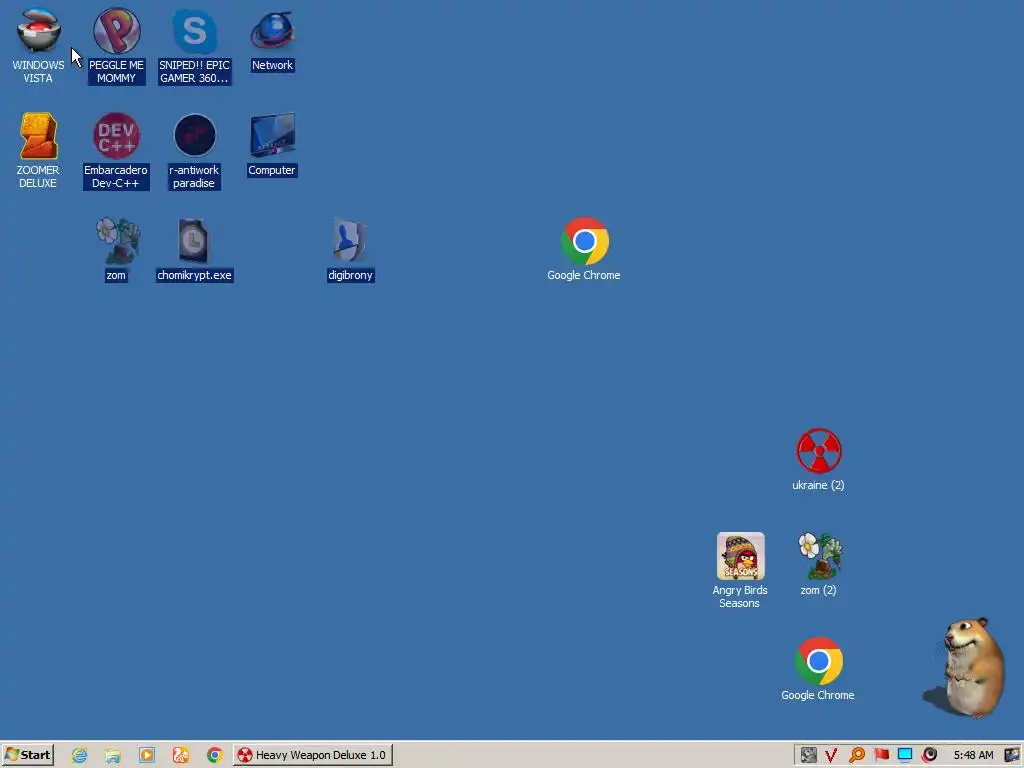Launch UC Browser squirrel icon in taskbar
1024x768 pixels.
[x=181, y=755]
